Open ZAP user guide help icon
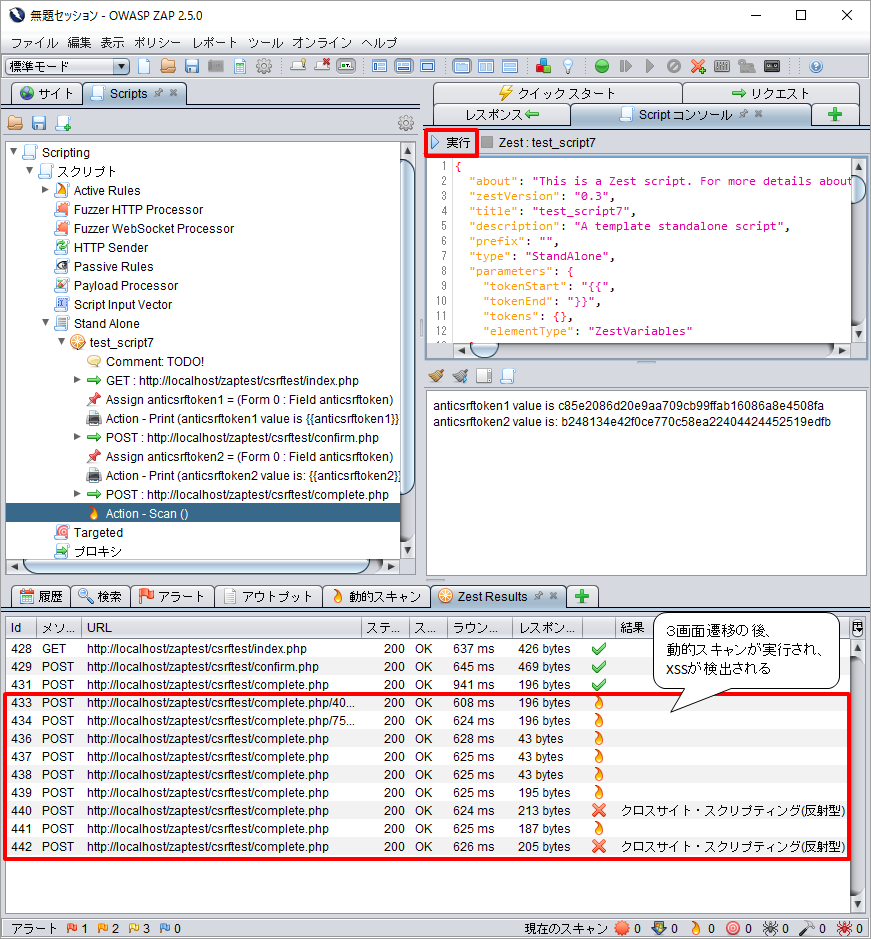Screen dimensions: 871x939 (x=816, y=66)
